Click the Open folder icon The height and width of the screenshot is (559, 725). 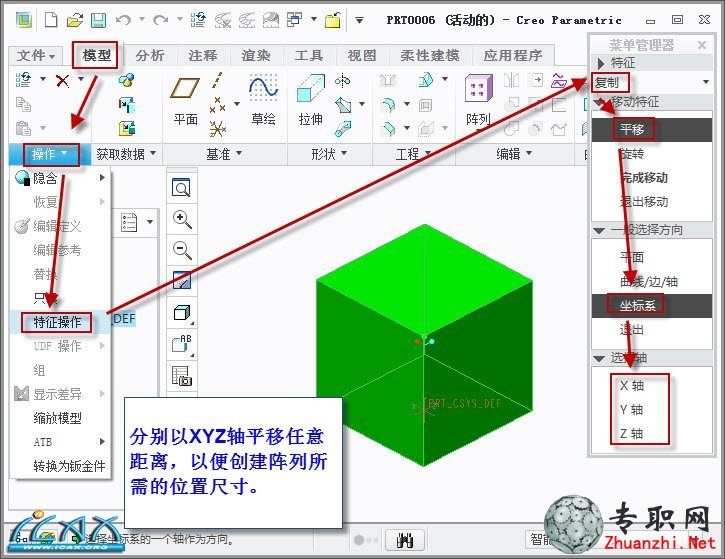[74, 20]
